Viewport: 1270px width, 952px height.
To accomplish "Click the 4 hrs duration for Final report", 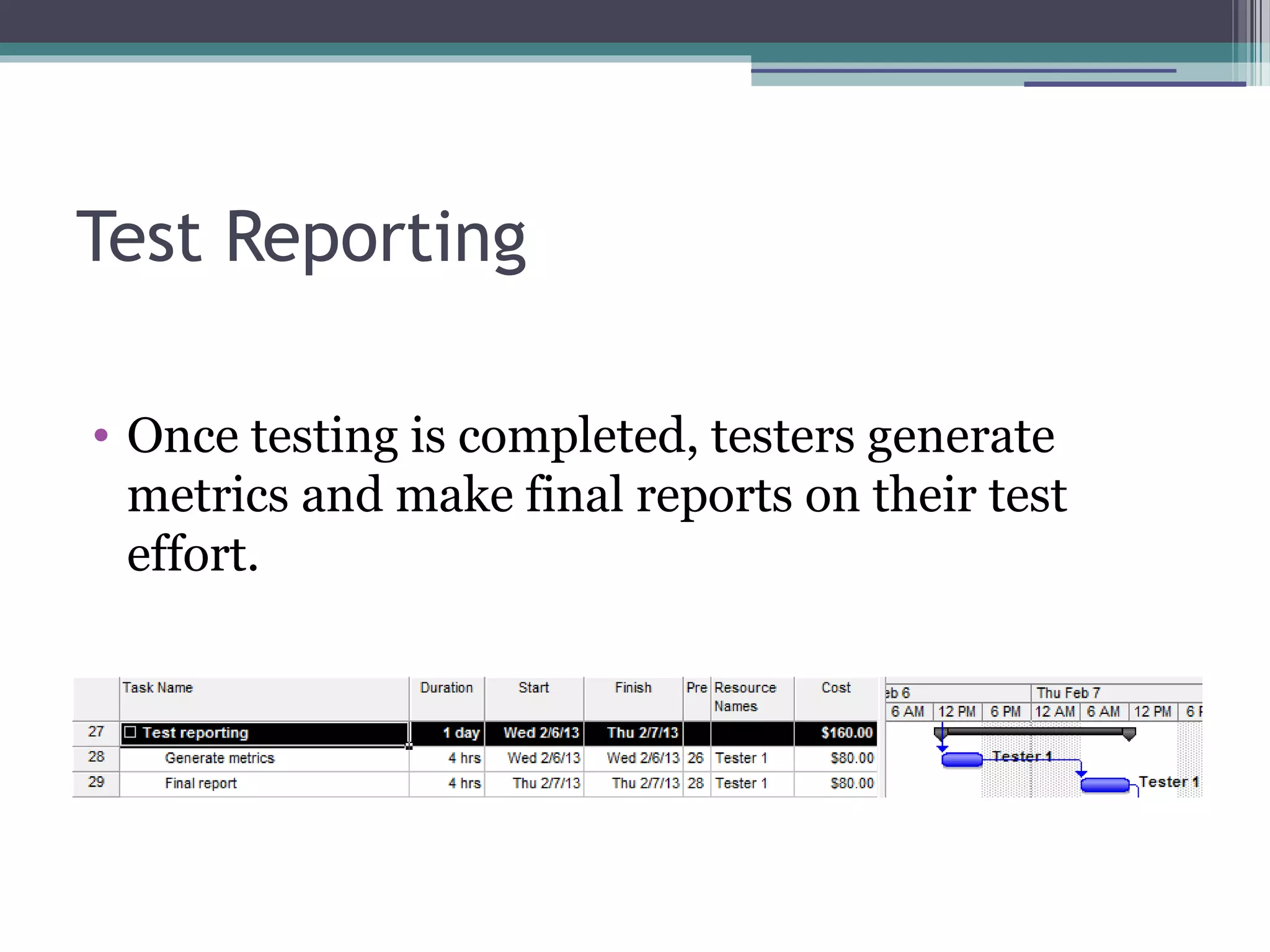I will [x=447, y=783].
